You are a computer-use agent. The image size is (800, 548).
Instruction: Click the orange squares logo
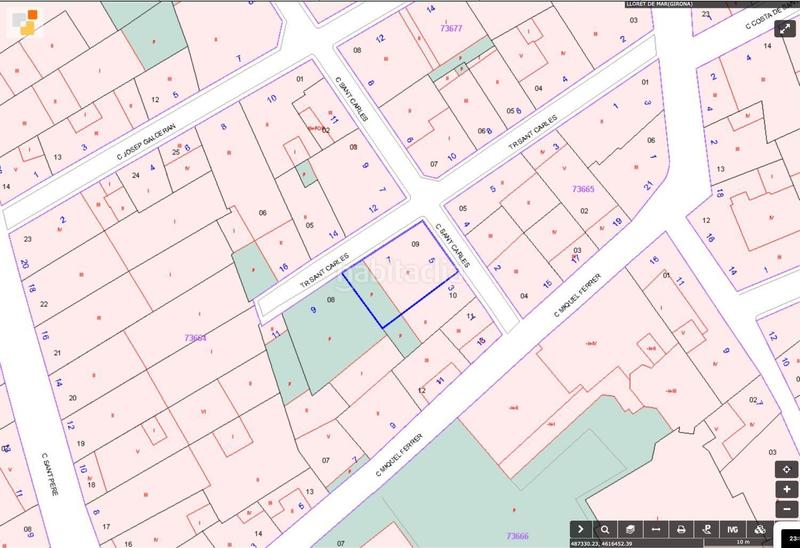pos(30,20)
